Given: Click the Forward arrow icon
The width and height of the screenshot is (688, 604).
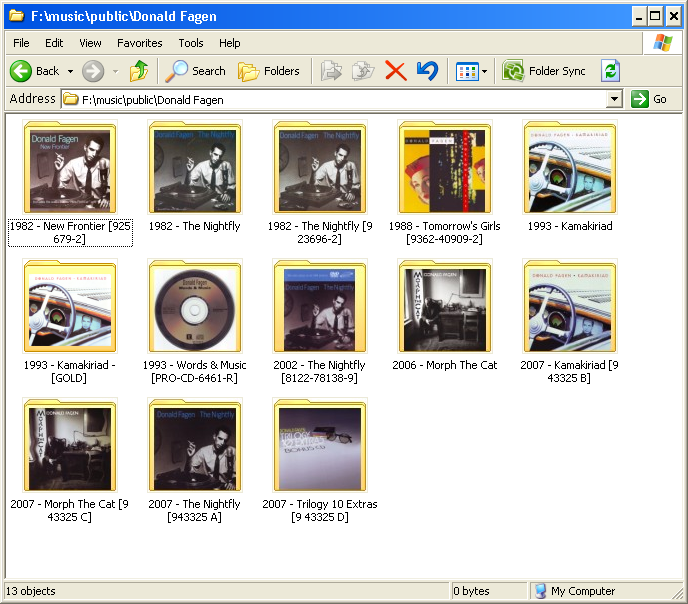Looking at the screenshot, I should click(x=93, y=71).
